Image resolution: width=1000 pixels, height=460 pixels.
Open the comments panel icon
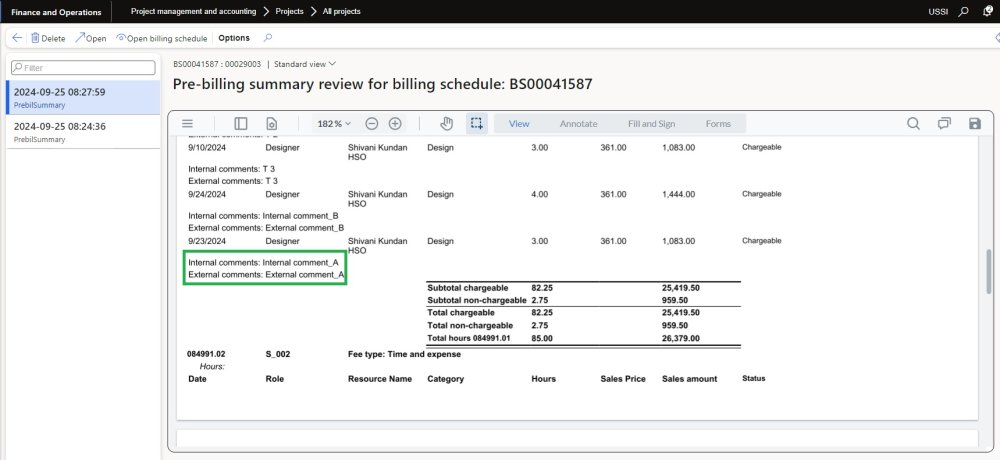(944, 123)
